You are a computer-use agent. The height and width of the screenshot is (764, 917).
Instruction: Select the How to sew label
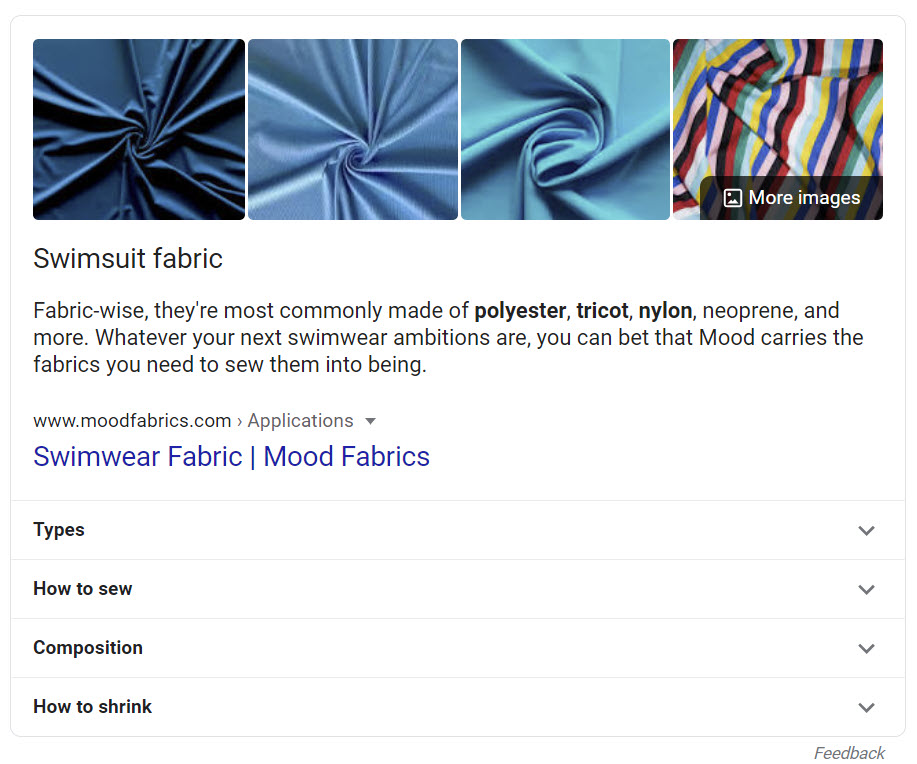pos(83,589)
